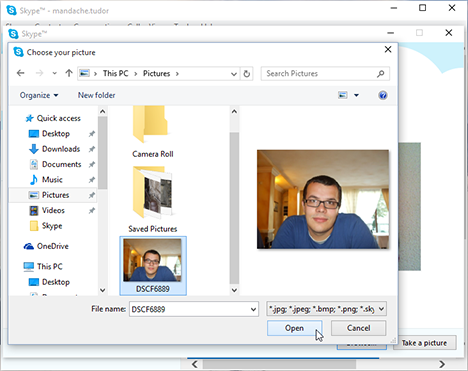Select Quick access in navigation pane
468x371 pixels.
pyautogui.click(x=53, y=118)
